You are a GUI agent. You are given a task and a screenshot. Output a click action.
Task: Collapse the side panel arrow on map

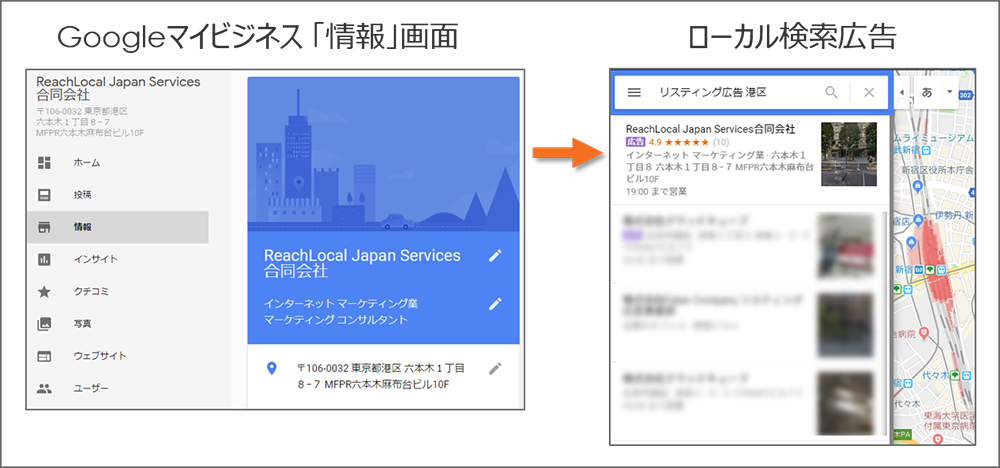pos(901,92)
